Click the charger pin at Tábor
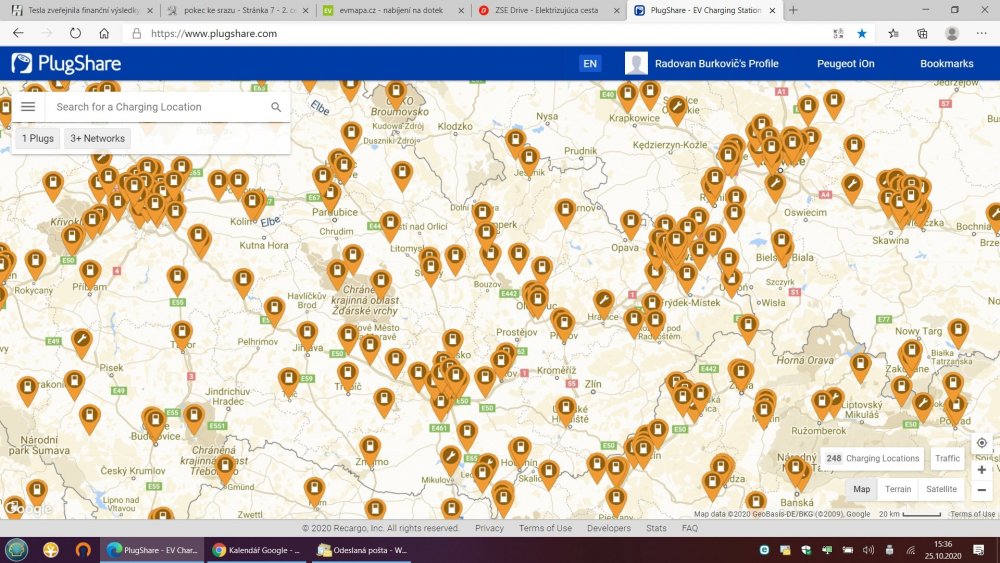This screenshot has width=1000, height=563. point(182,335)
